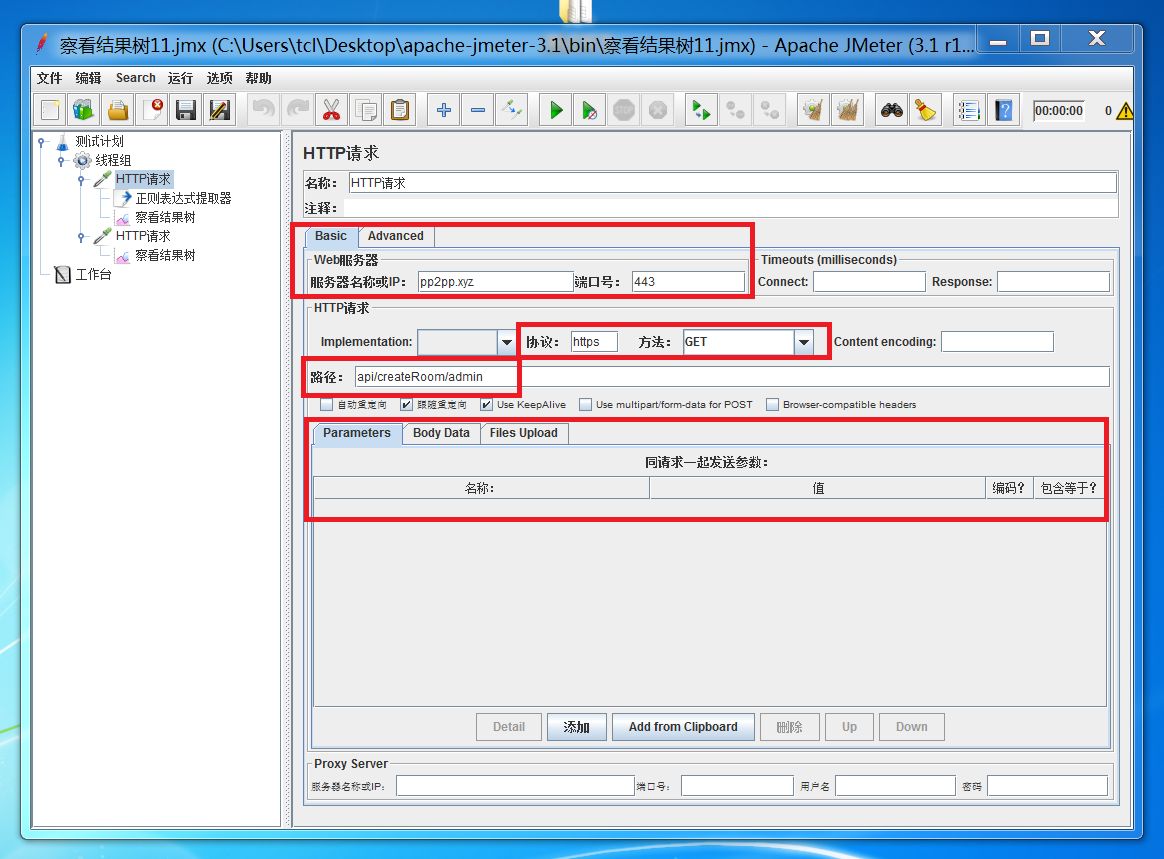Collapse the 测试计划 tree node
This screenshot has height=859, width=1164.
point(42,141)
